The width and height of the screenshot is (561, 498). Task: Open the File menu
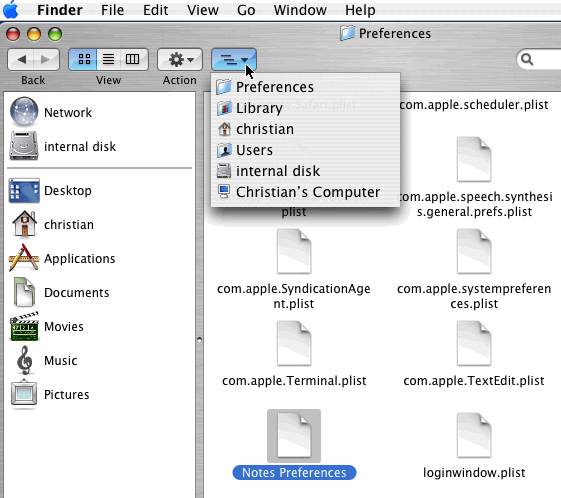coord(112,10)
